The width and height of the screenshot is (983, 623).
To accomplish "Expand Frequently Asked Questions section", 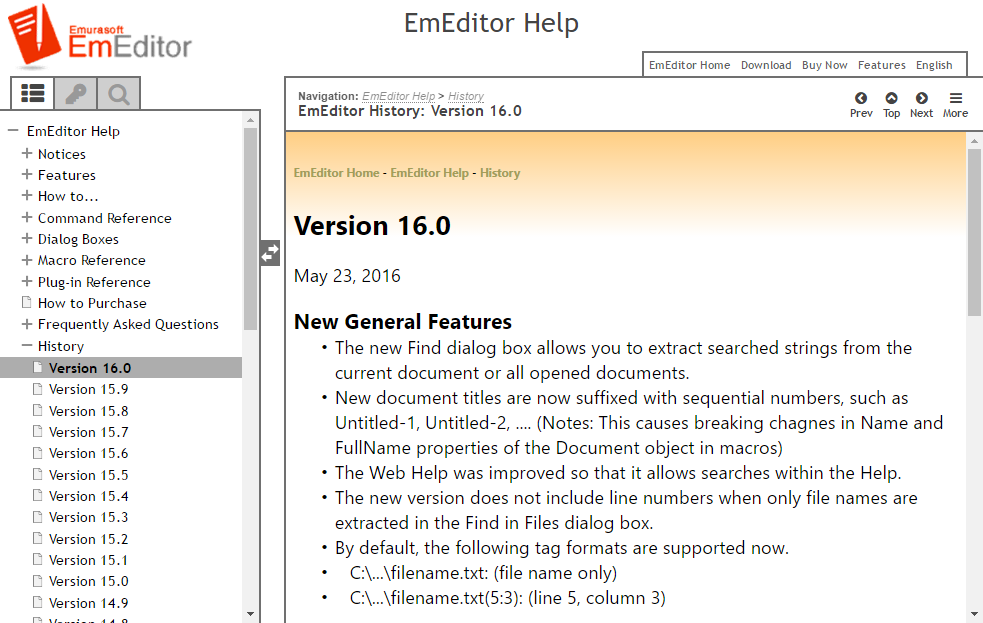I will pos(27,324).
